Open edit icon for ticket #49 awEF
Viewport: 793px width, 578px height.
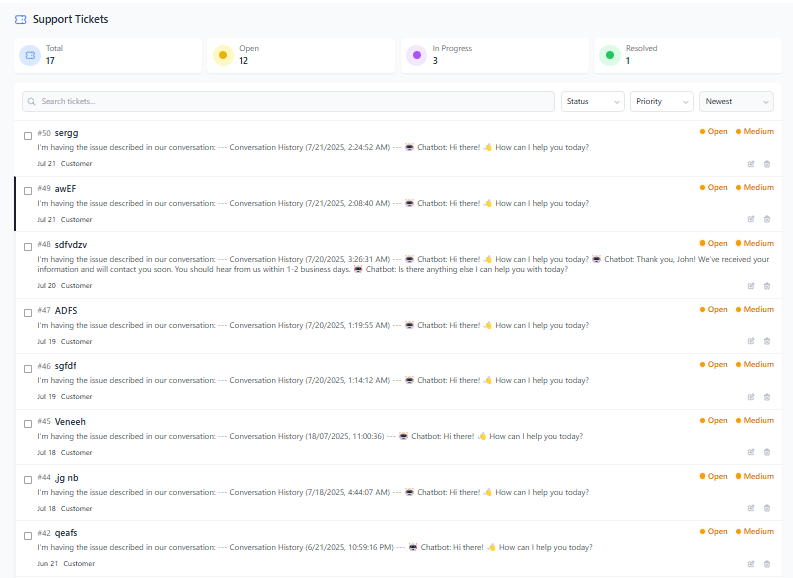[751, 219]
